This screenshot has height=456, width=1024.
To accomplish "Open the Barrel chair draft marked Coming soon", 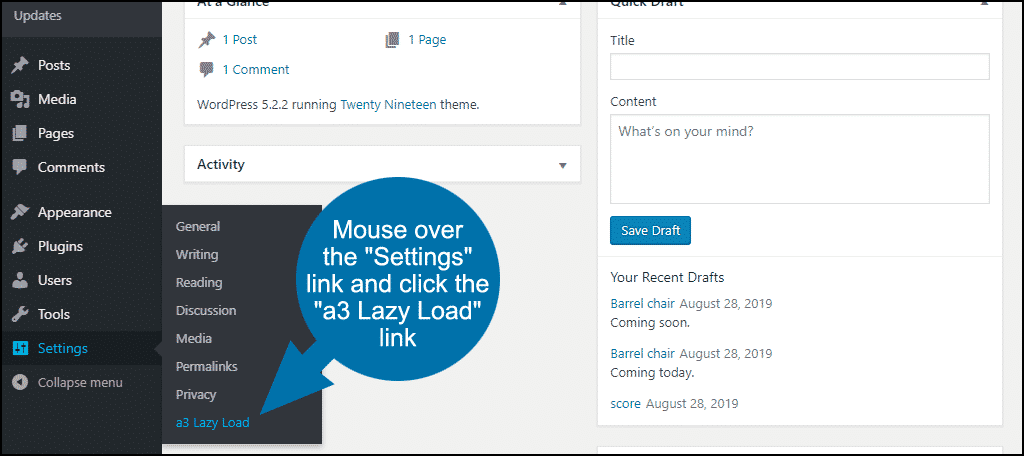I will (643, 303).
